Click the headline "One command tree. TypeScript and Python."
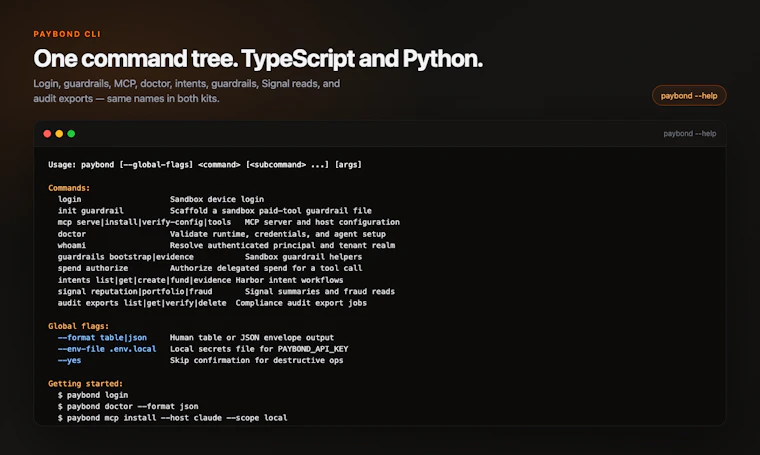 tap(258, 59)
